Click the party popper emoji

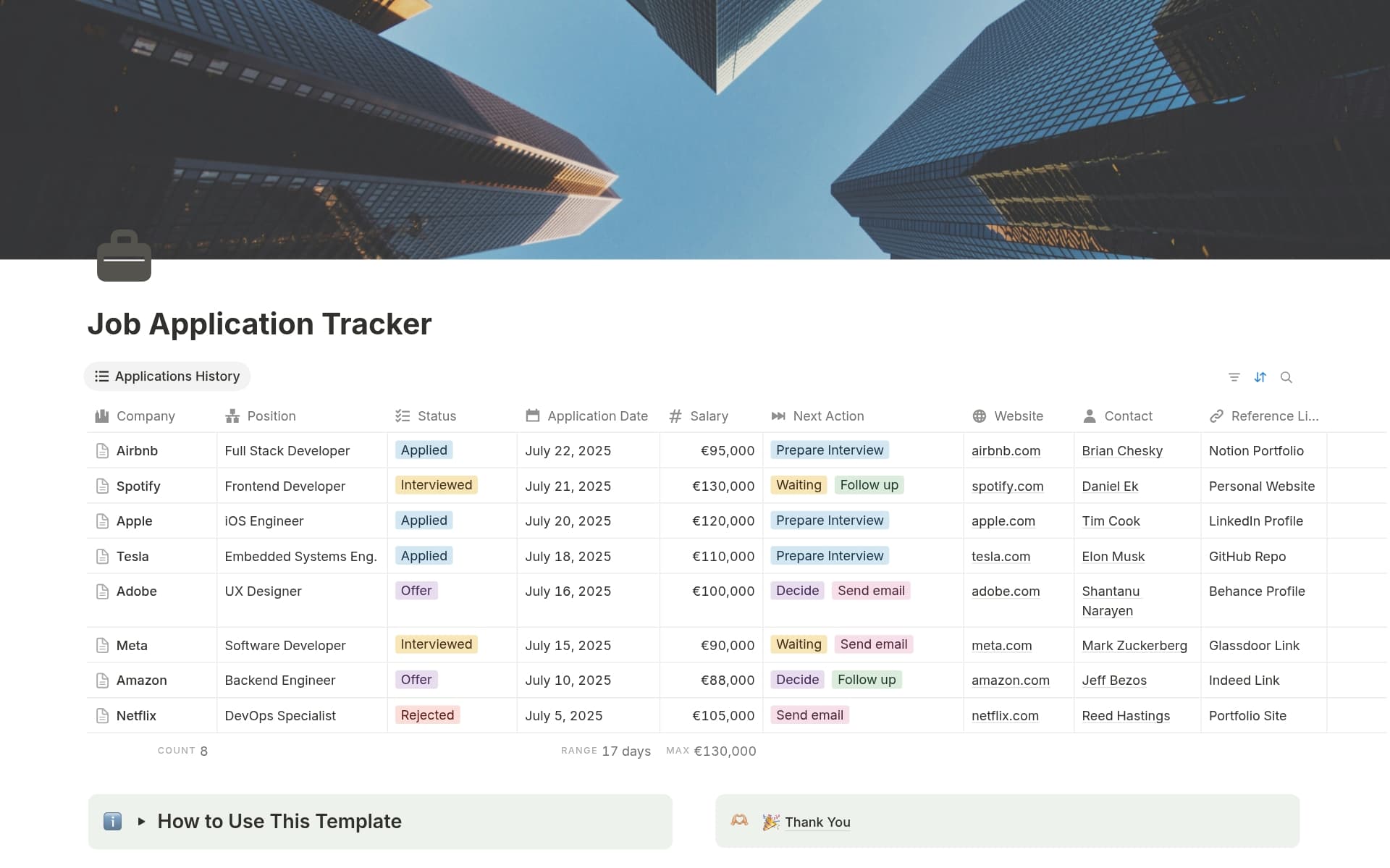(x=771, y=822)
